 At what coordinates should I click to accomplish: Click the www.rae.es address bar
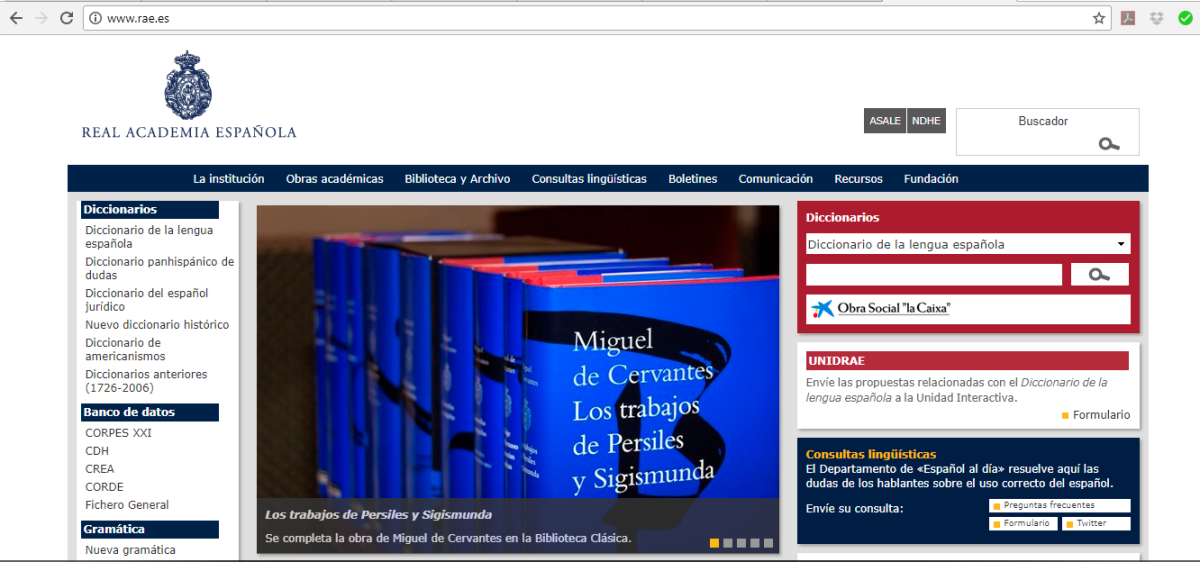click(595, 18)
